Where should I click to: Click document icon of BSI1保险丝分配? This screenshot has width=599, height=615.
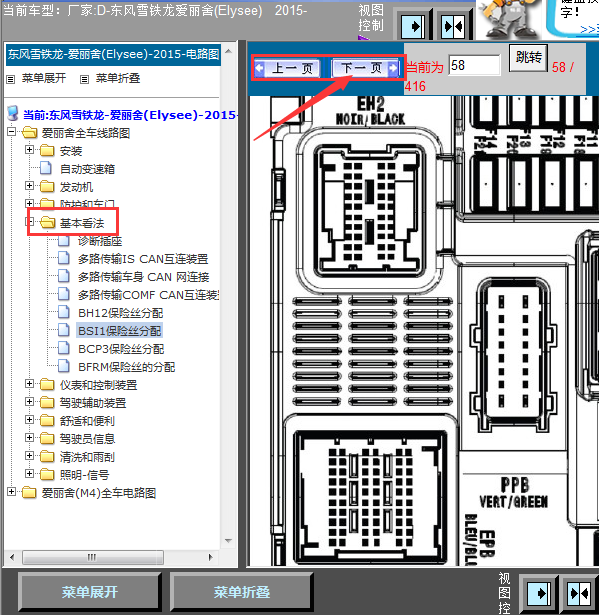click(64, 329)
